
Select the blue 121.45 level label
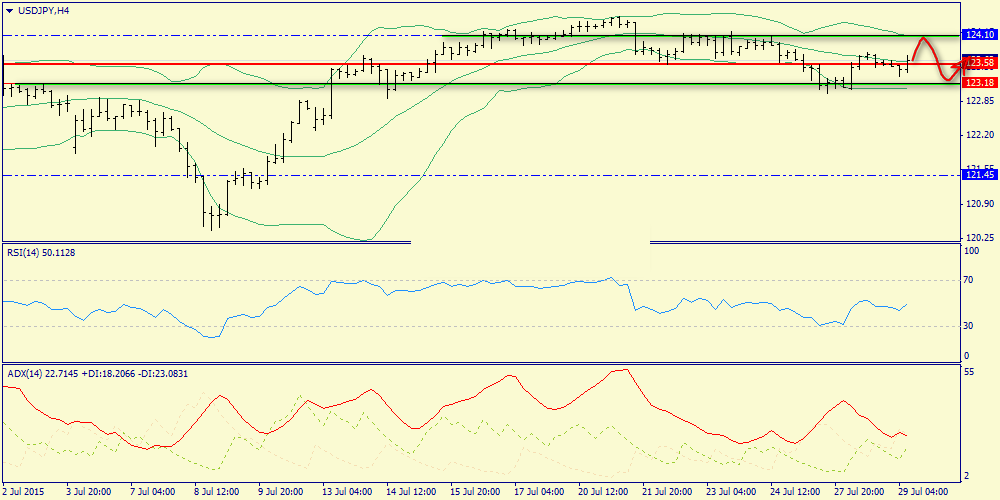(980, 175)
